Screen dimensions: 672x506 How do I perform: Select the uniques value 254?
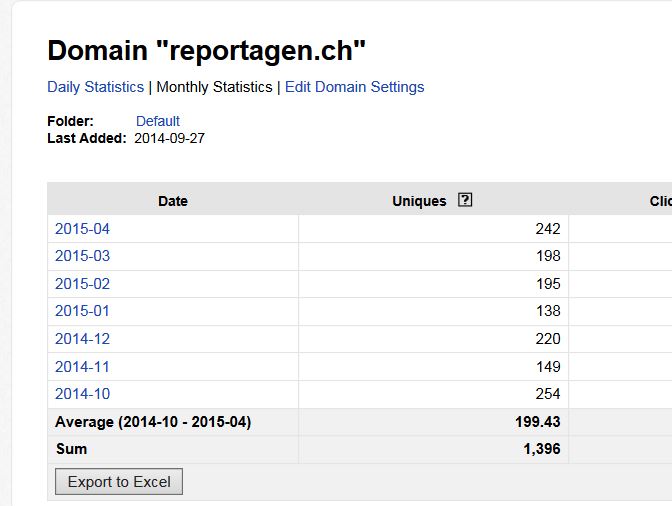tap(548, 394)
